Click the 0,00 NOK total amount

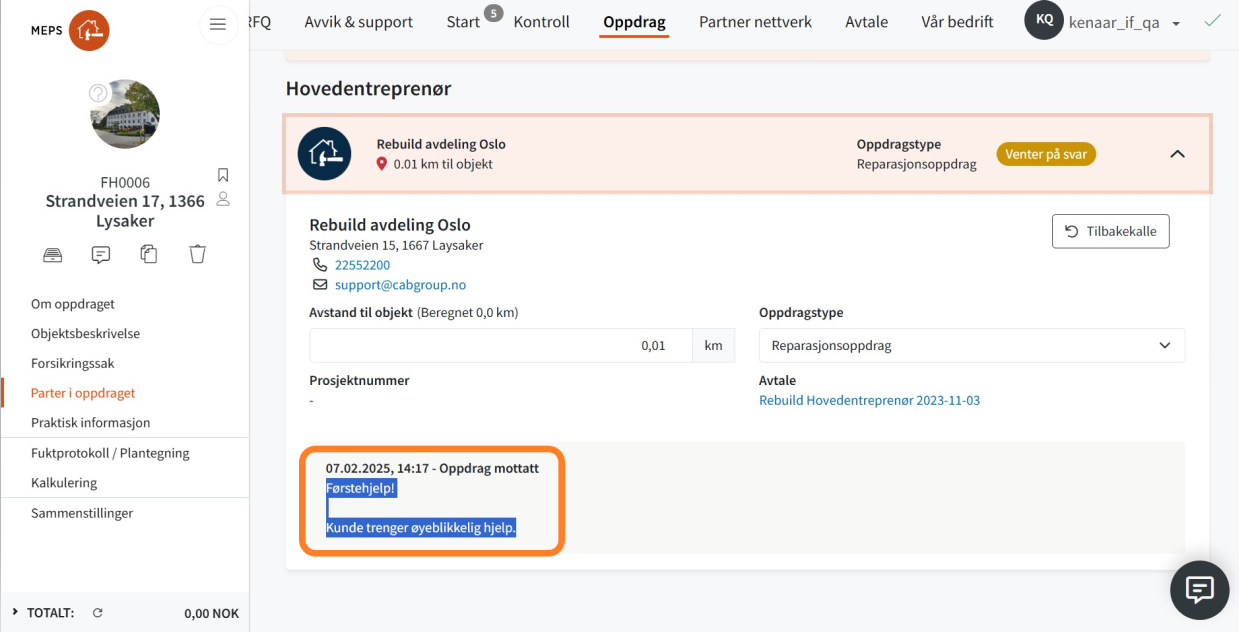click(211, 613)
